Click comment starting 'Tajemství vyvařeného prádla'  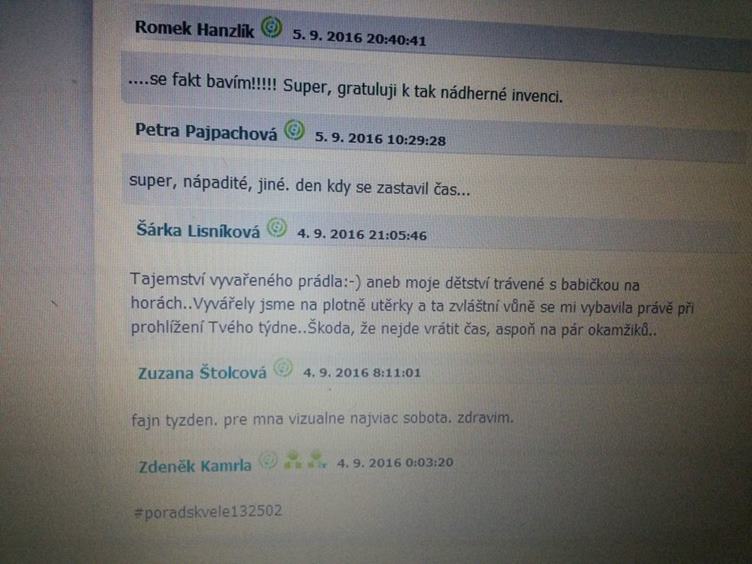(x=412, y=306)
